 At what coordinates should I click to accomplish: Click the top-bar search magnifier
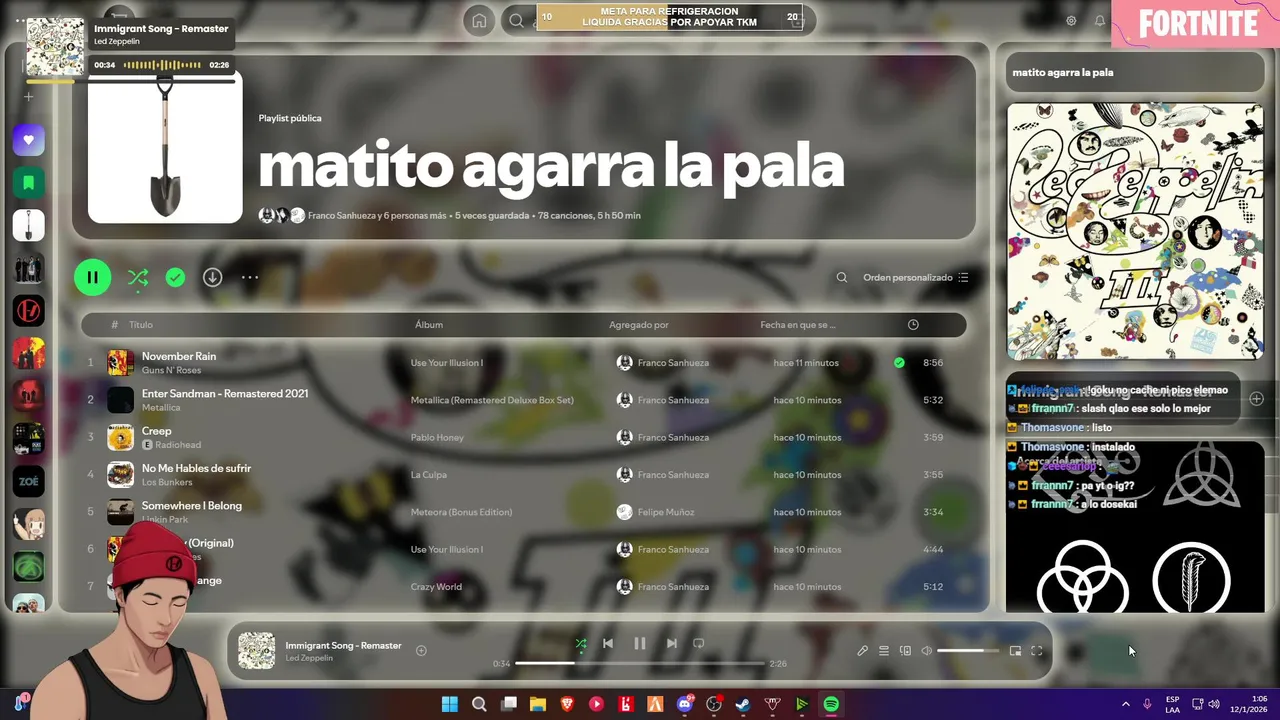(x=516, y=20)
